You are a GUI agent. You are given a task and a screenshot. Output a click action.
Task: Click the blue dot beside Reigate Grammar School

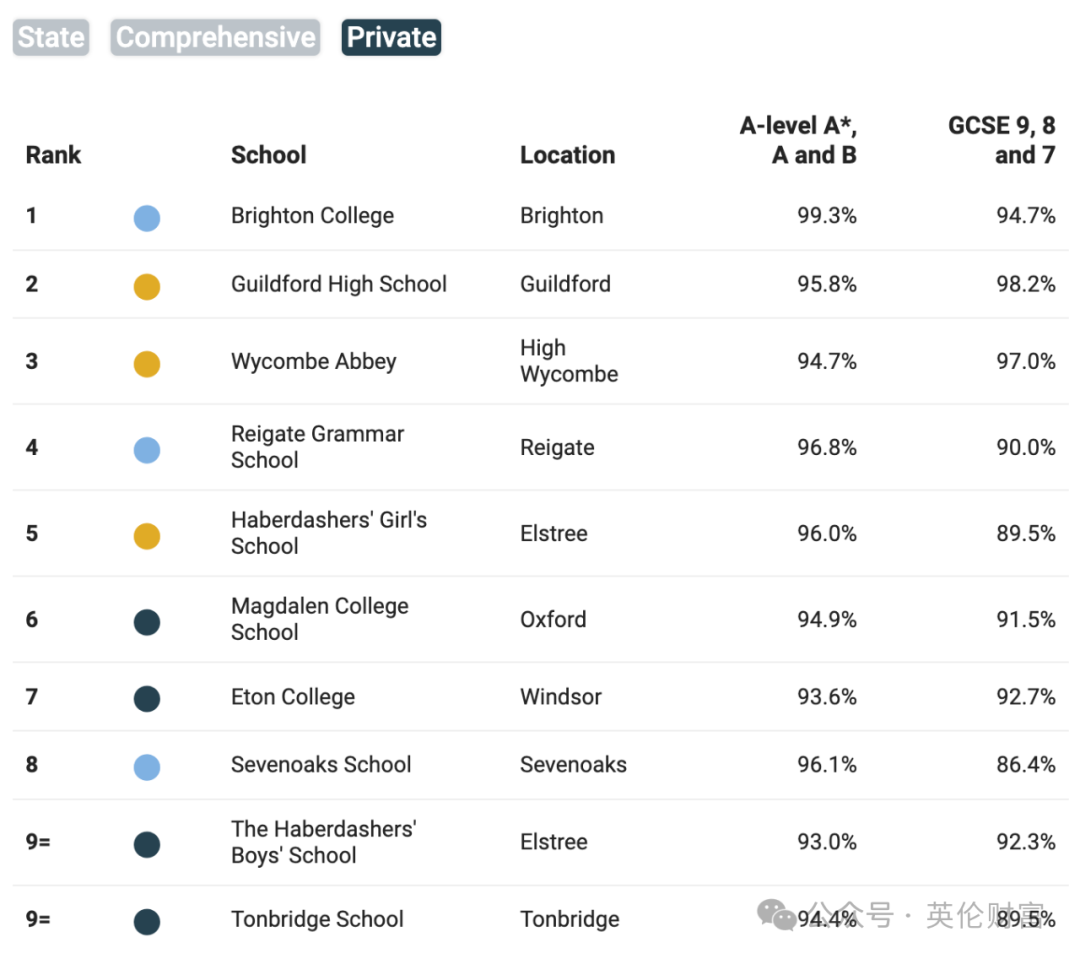pyautogui.click(x=147, y=450)
